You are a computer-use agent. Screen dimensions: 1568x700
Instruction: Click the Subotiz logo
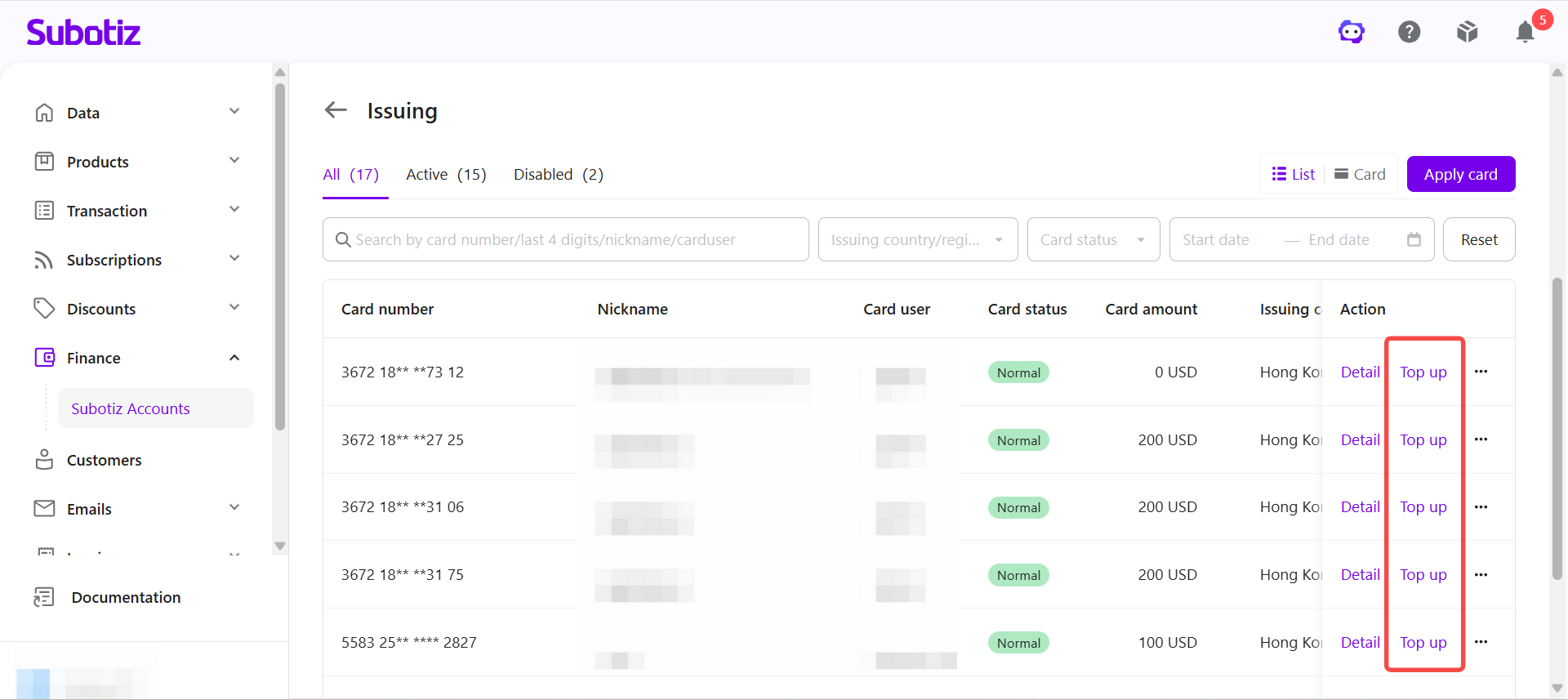(83, 32)
